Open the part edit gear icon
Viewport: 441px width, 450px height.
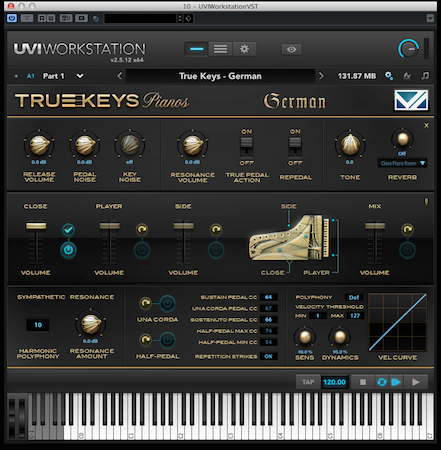click(389, 76)
